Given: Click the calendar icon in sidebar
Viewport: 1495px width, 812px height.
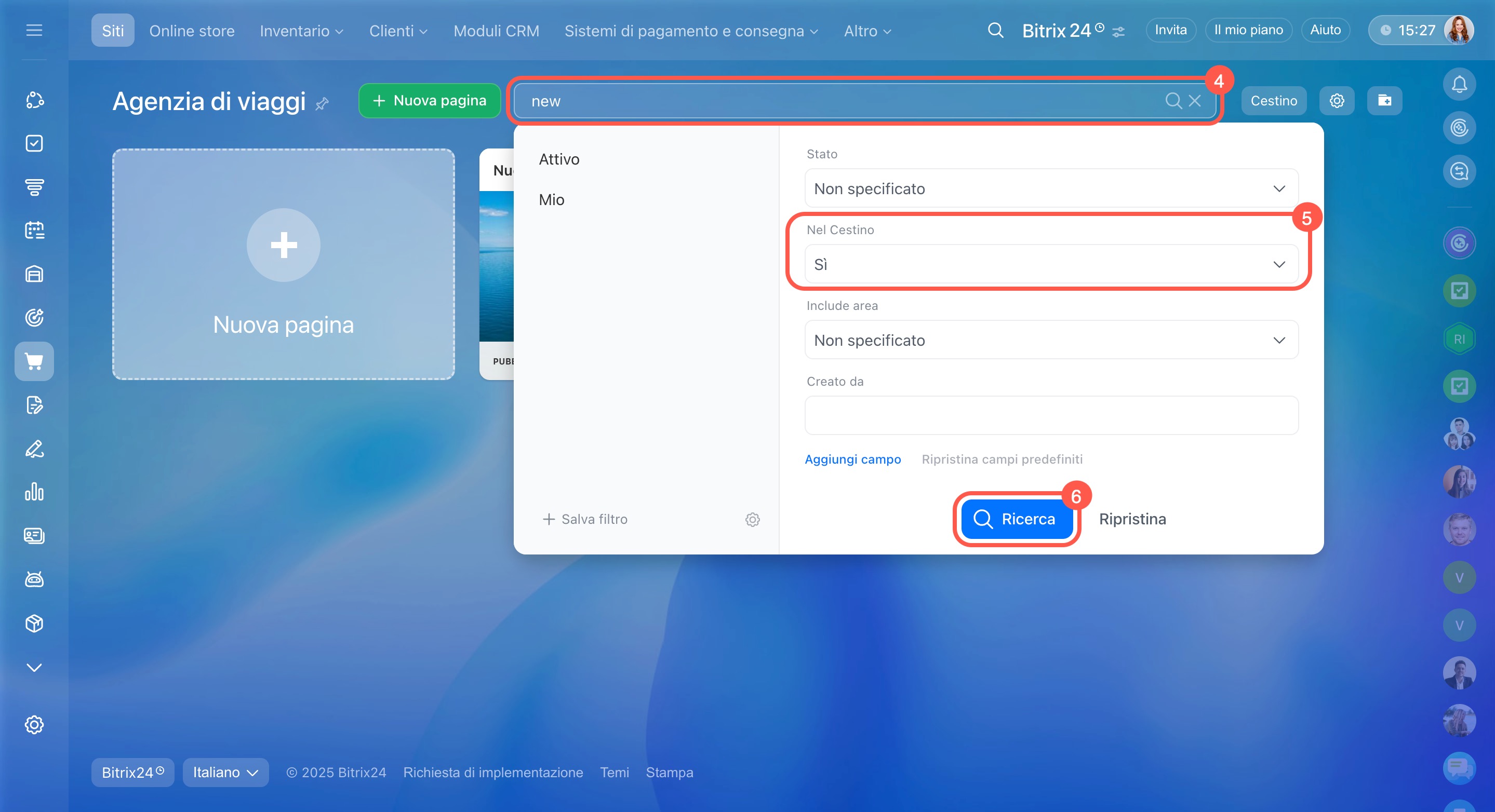Looking at the screenshot, I should click(x=34, y=231).
